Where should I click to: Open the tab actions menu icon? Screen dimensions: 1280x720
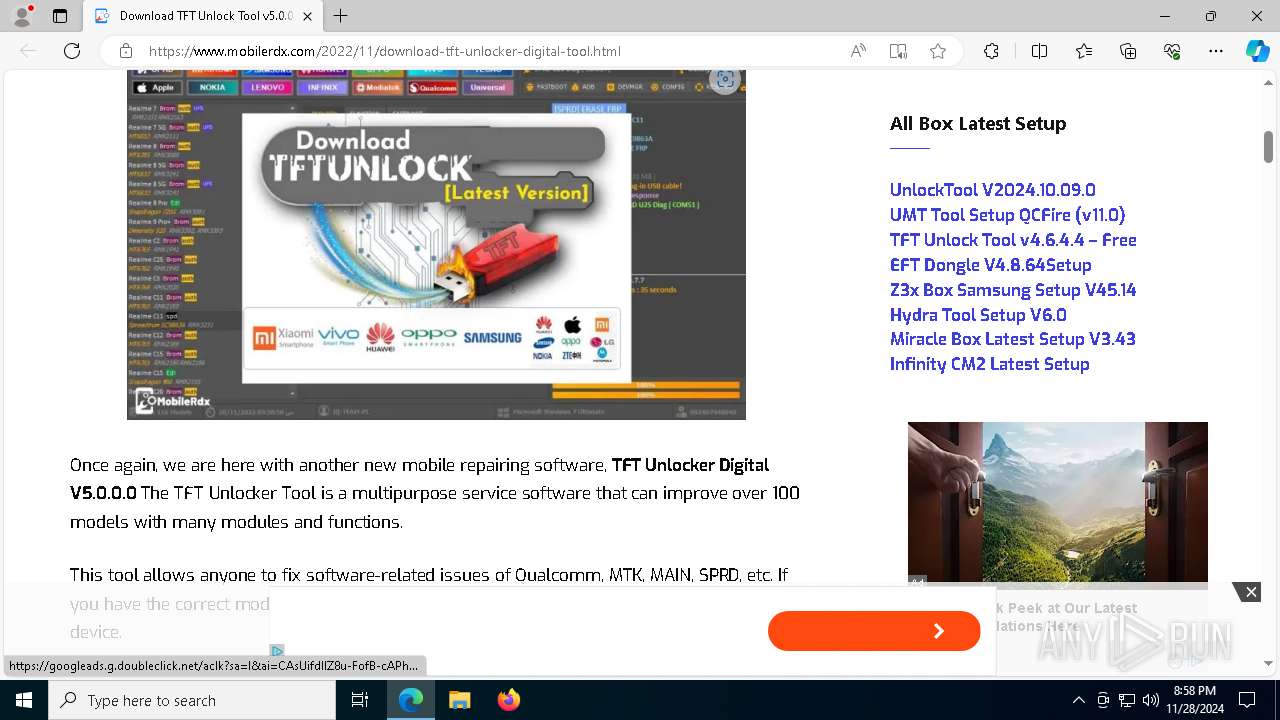(x=60, y=16)
